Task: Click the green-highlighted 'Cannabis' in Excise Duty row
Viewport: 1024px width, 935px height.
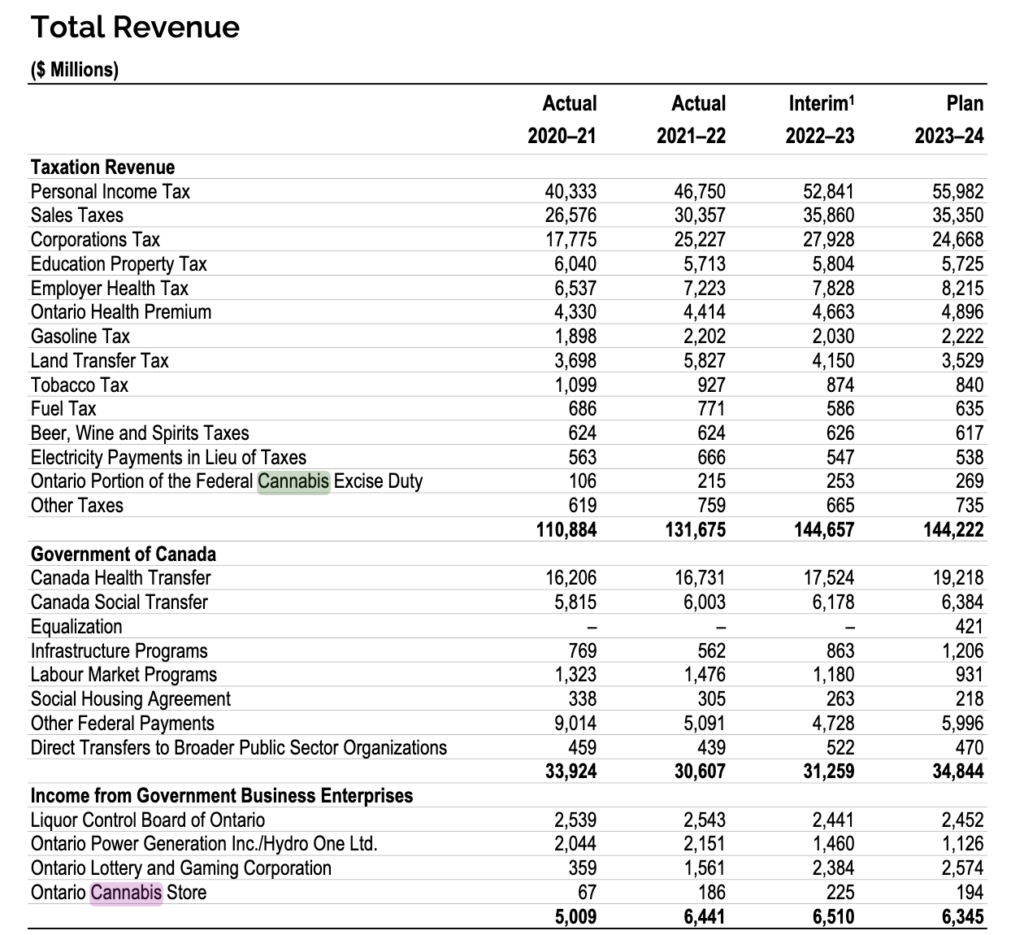Action: coord(294,481)
